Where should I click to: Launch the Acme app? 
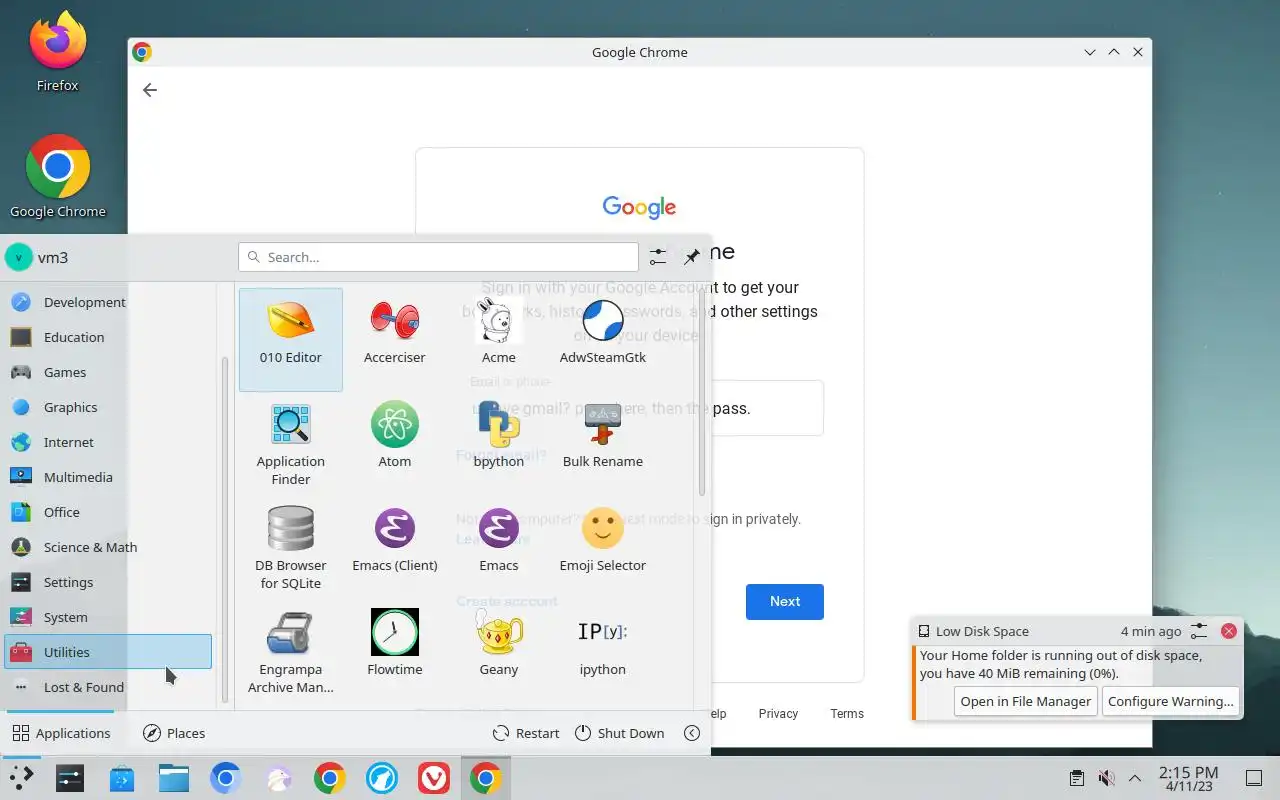(x=499, y=339)
